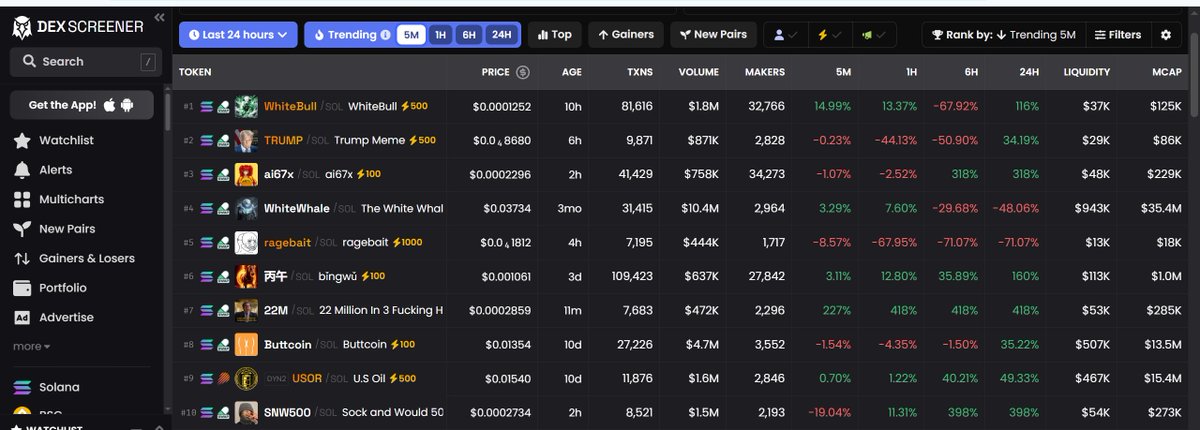
Task: Select the 1H trending timeframe
Action: tap(440, 35)
